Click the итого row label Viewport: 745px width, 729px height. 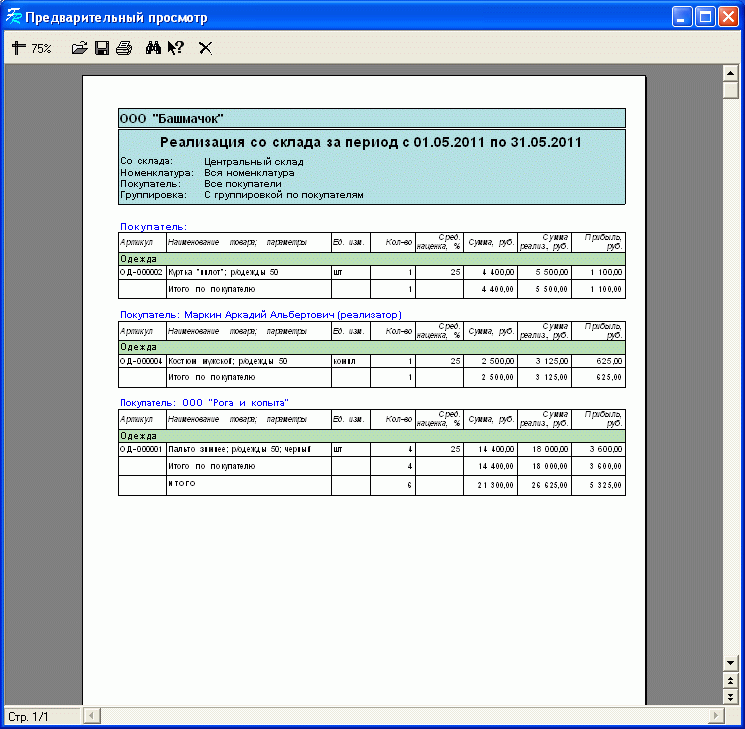click(181, 483)
